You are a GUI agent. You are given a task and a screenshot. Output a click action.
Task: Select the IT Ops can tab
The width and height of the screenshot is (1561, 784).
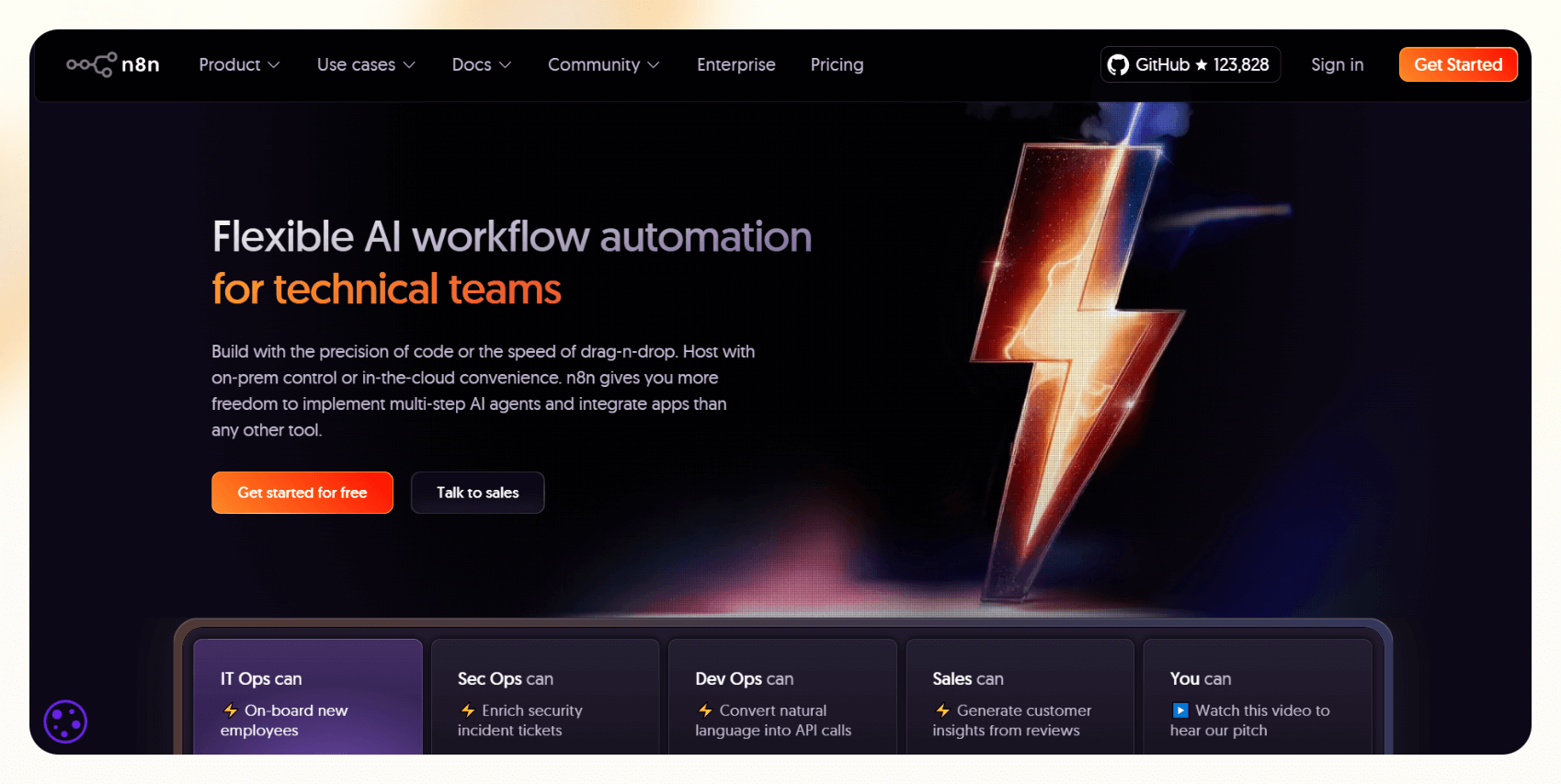coord(308,697)
